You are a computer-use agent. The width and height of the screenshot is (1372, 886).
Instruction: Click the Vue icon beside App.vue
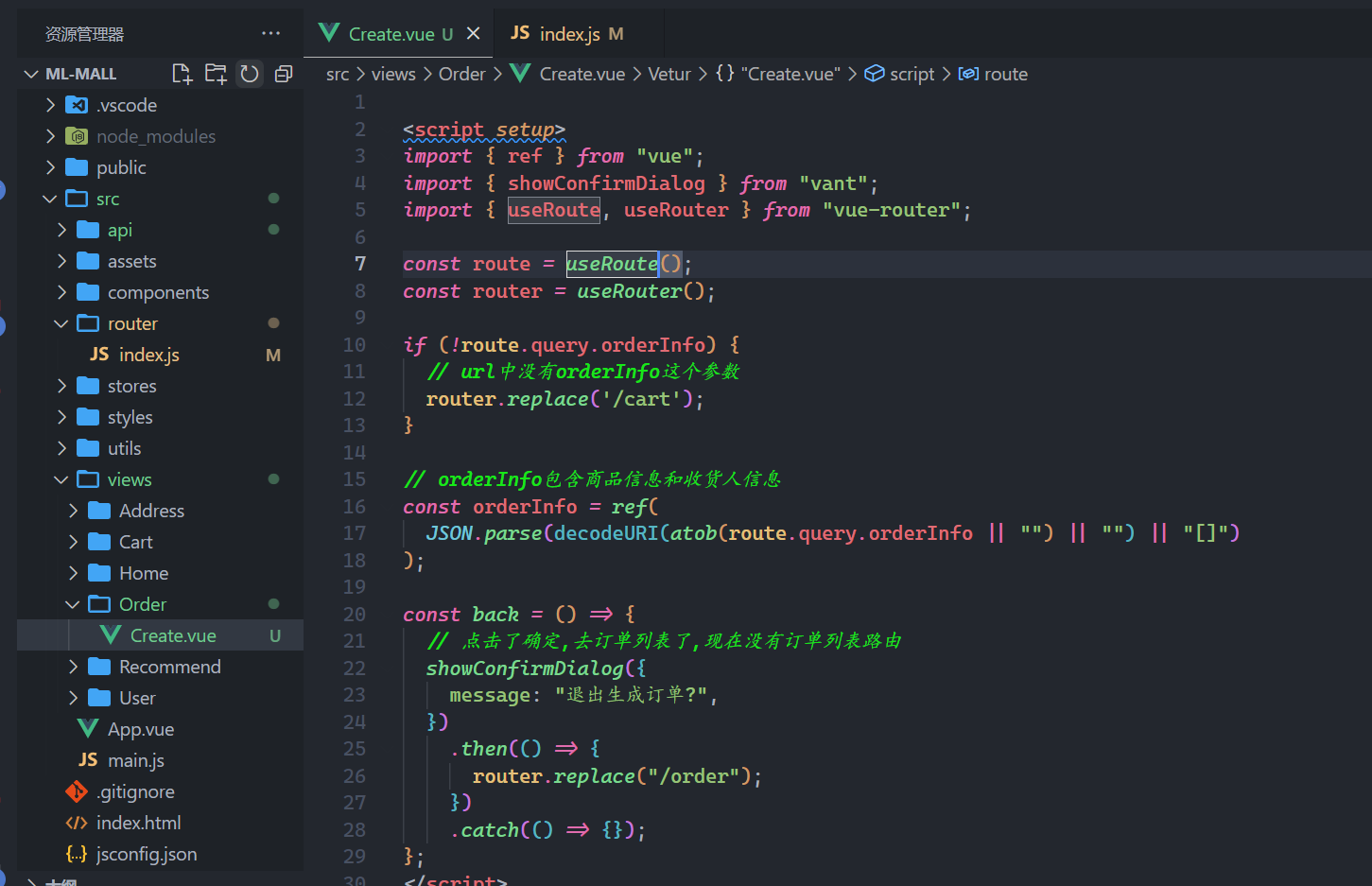click(x=88, y=729)
